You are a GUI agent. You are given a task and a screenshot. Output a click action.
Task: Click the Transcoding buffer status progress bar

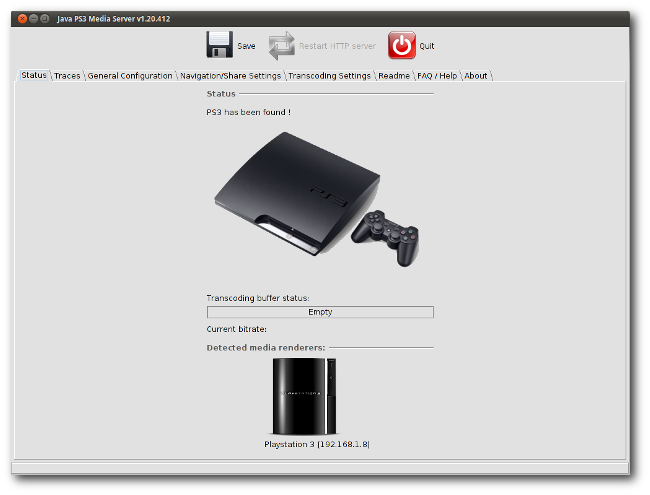click(320, 312)
